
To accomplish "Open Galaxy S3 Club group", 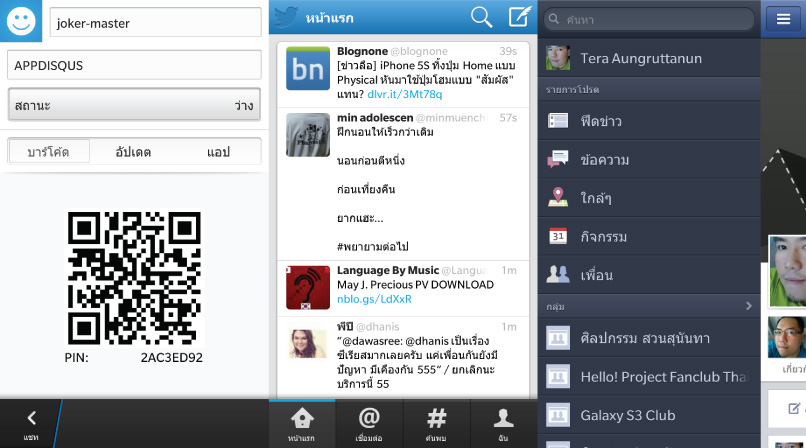I will (649, 415).
